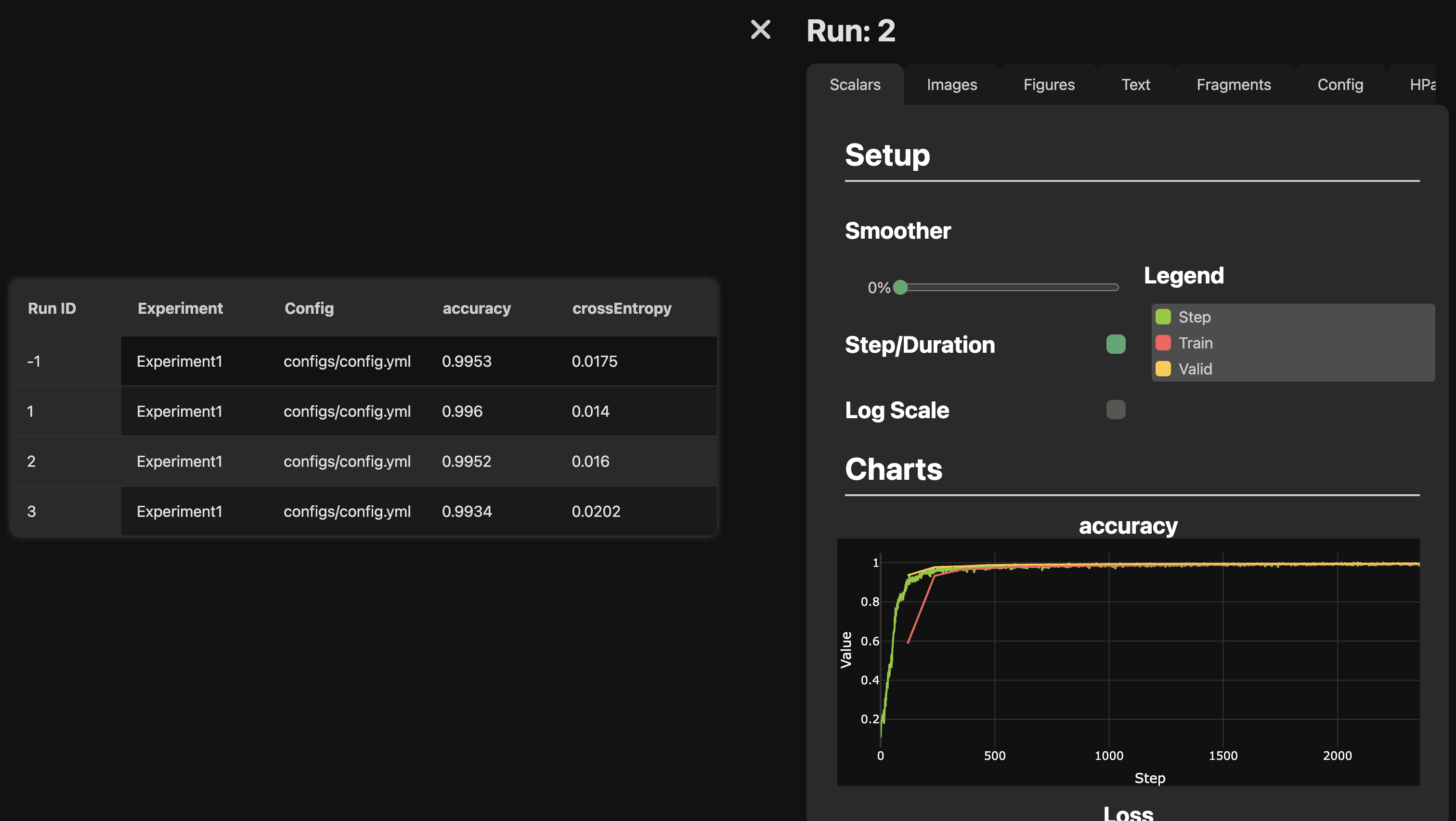
Task: Switch to the Text tab
Action: point(1135,85)
